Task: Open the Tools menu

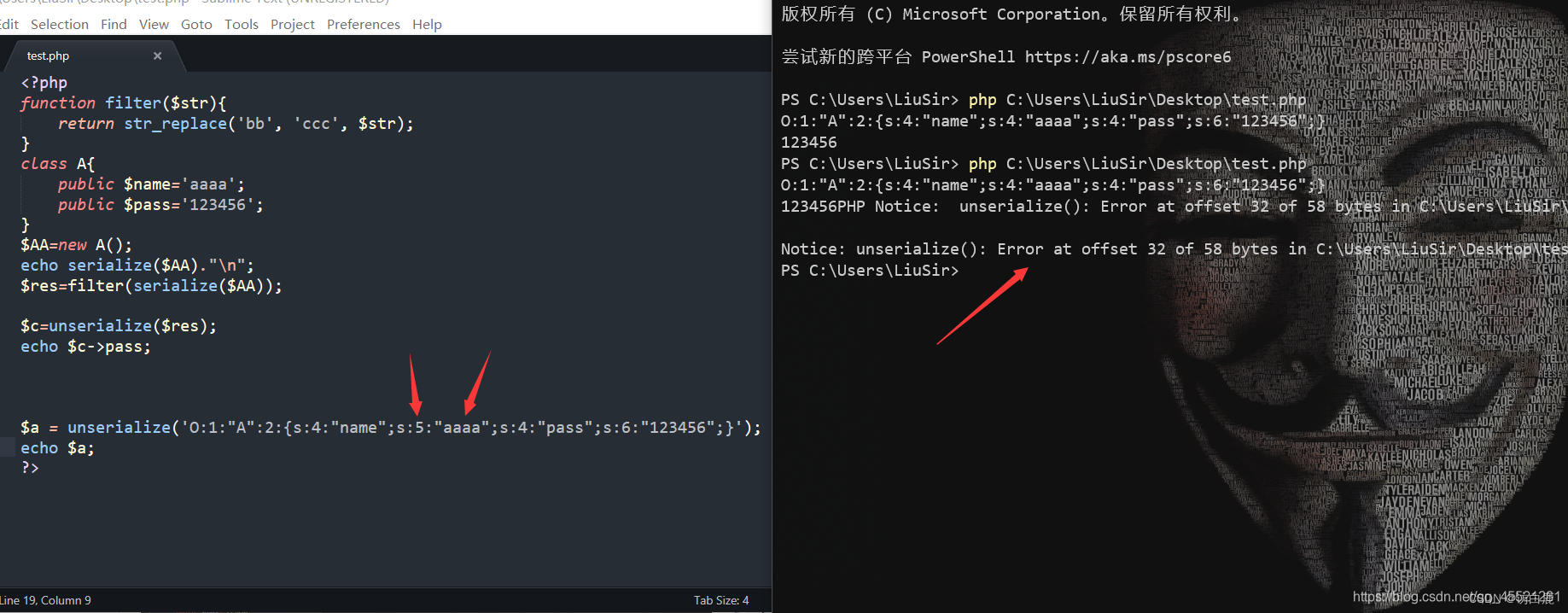Action: (x=242, y=24)
